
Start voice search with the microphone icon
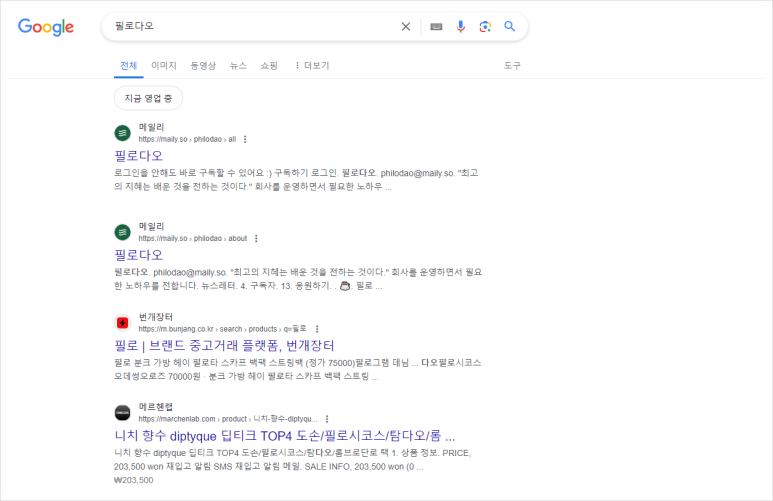pyautogui.click(x=460, y=27)
